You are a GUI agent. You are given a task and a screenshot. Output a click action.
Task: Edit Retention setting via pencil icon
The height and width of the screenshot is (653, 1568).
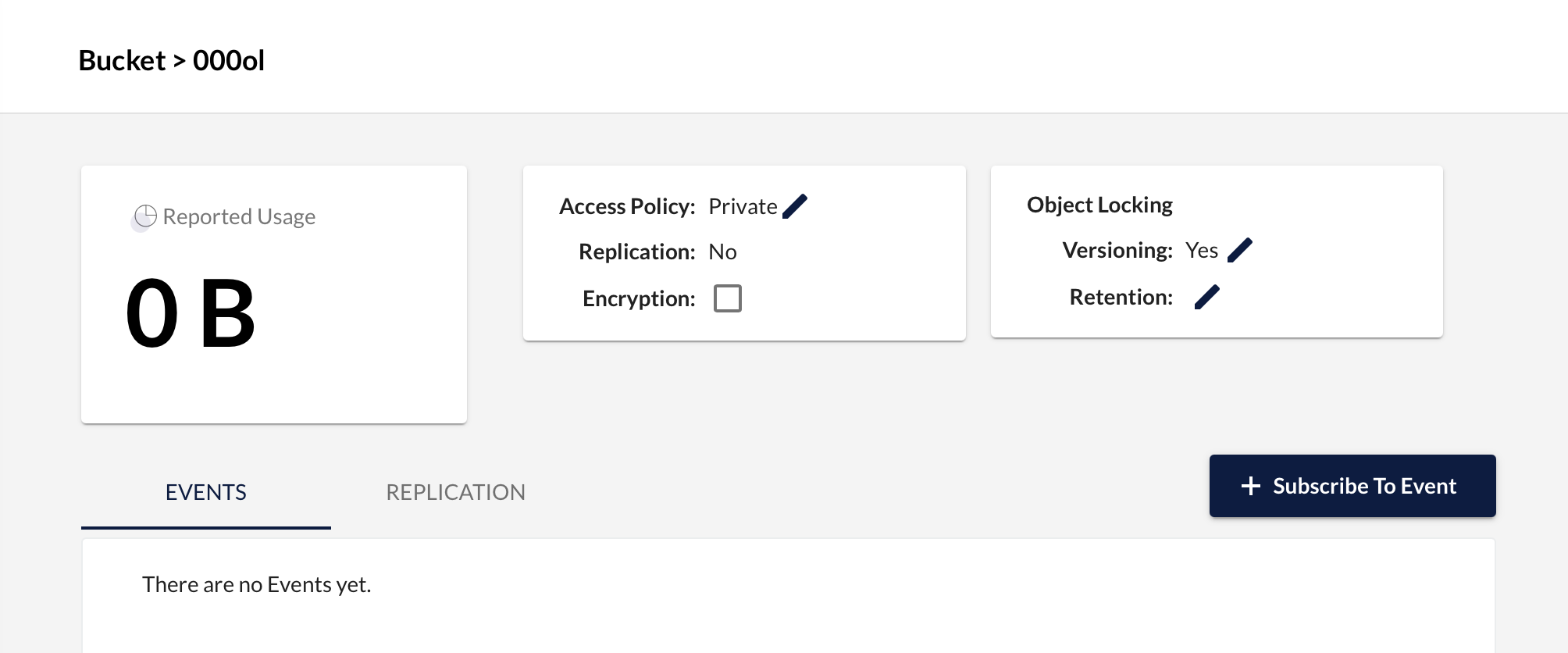(1207, 297)
